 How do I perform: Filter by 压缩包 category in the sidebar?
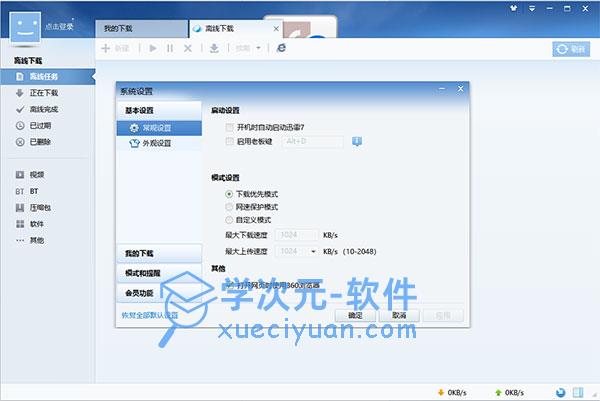(40, 208)
